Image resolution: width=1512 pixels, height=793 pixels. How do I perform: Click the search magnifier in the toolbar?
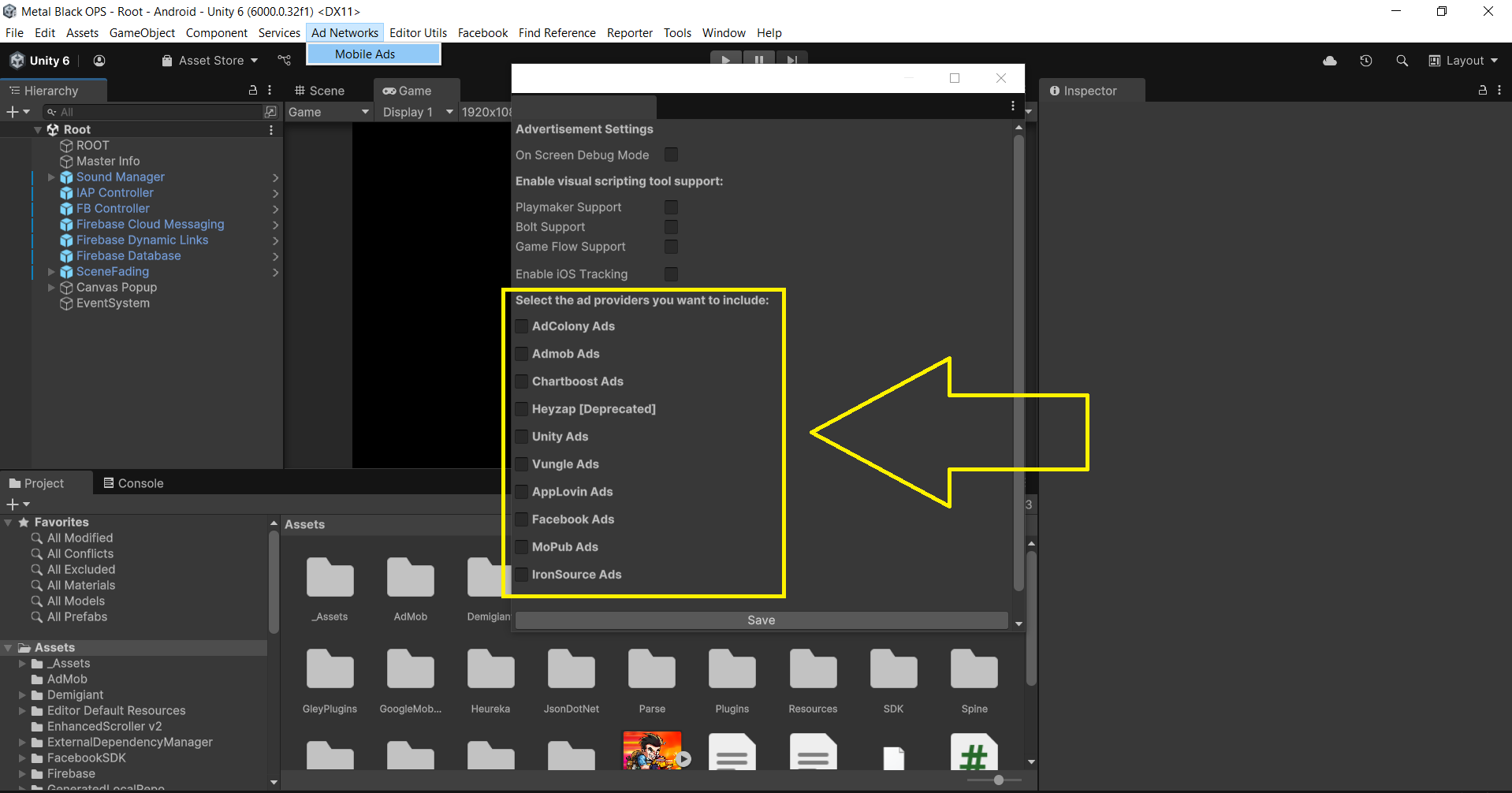coord(1402,61)
